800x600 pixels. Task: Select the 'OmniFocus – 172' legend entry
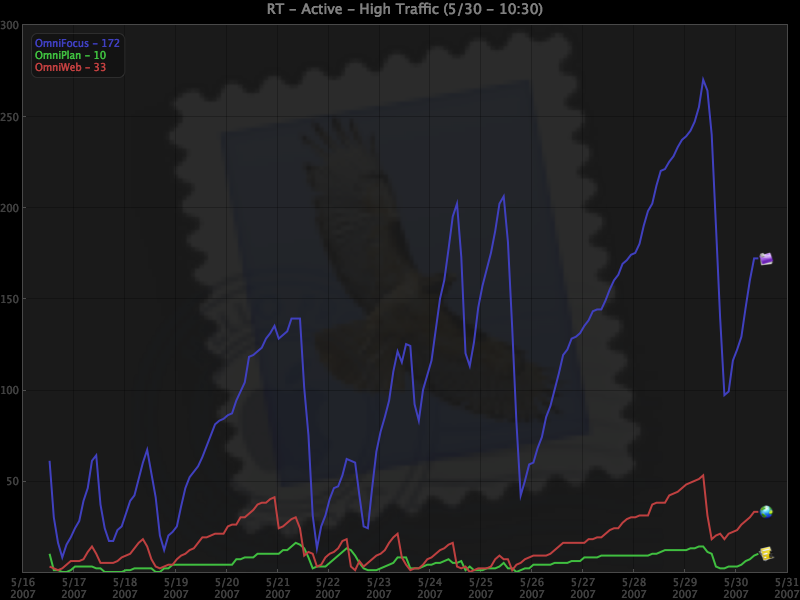(x=77, y=43)
